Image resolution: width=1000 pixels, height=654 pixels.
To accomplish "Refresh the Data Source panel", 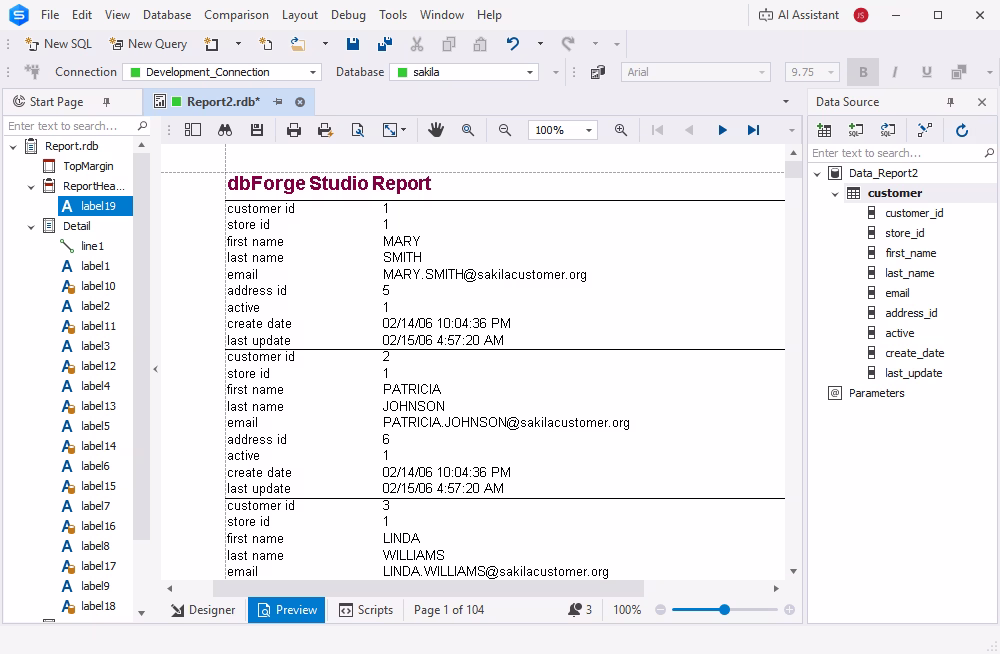I will pyautogui.click(x=962, y=130).
